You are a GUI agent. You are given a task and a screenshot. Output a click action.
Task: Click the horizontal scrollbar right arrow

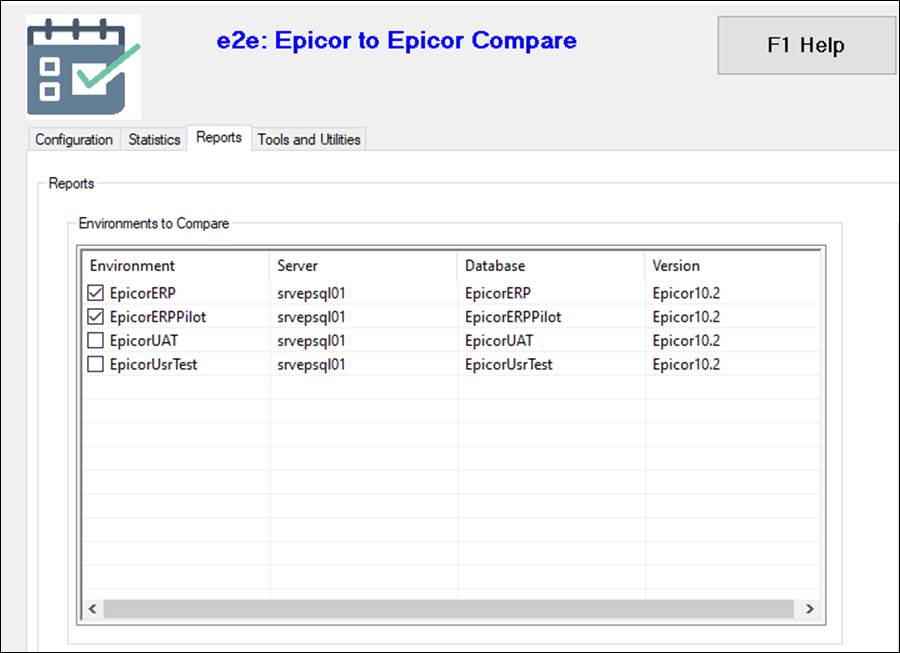[809, 609]
